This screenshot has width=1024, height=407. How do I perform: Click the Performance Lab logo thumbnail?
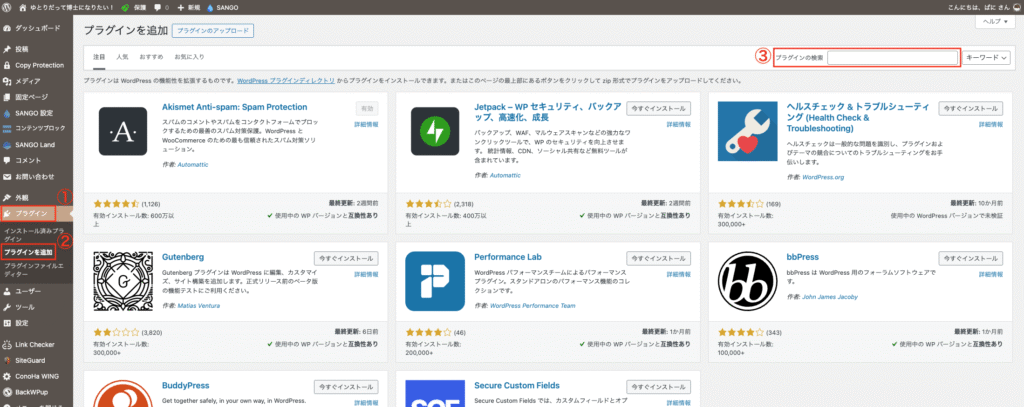pos(435,282)
